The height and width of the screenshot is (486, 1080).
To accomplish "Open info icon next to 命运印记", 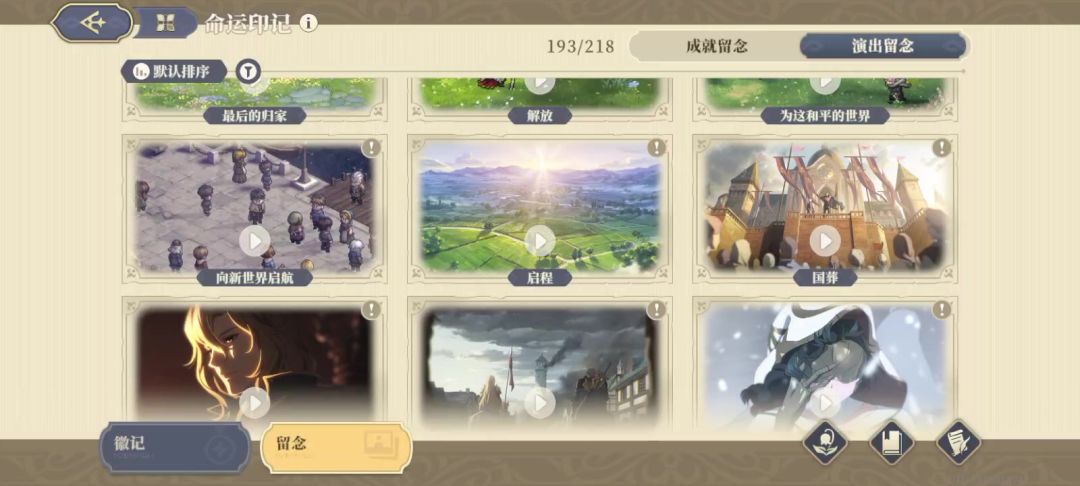I will click(x=309, y=23).
